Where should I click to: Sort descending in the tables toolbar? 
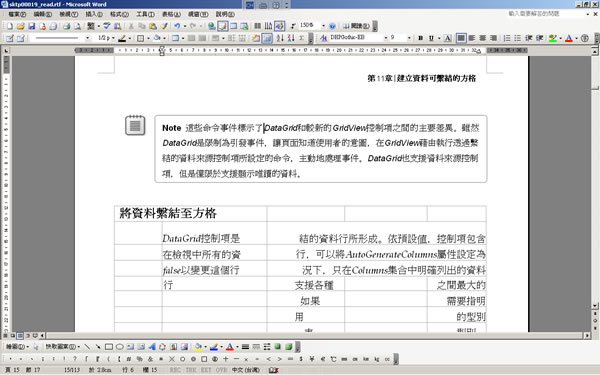click(291, 38)
